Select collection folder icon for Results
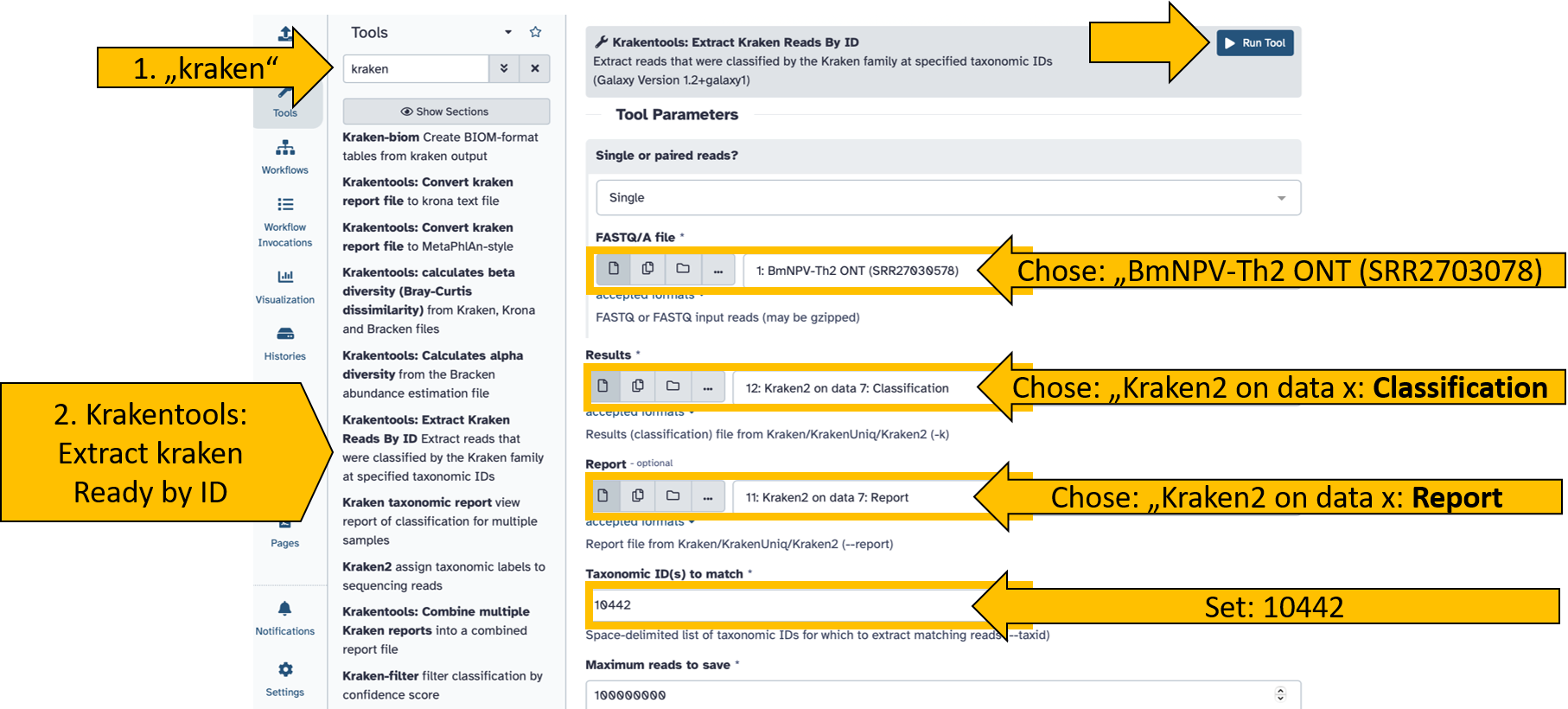Image resolution: width=1568 pixels, height=709 pixels. click(x=672, y=386)
